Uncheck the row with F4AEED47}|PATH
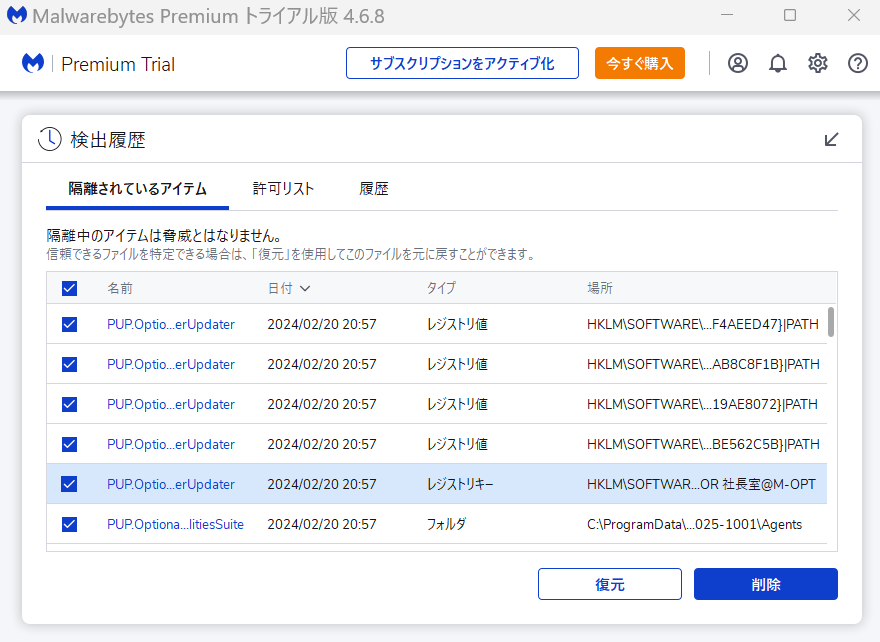The image size is (880, 642). point(70,324)
